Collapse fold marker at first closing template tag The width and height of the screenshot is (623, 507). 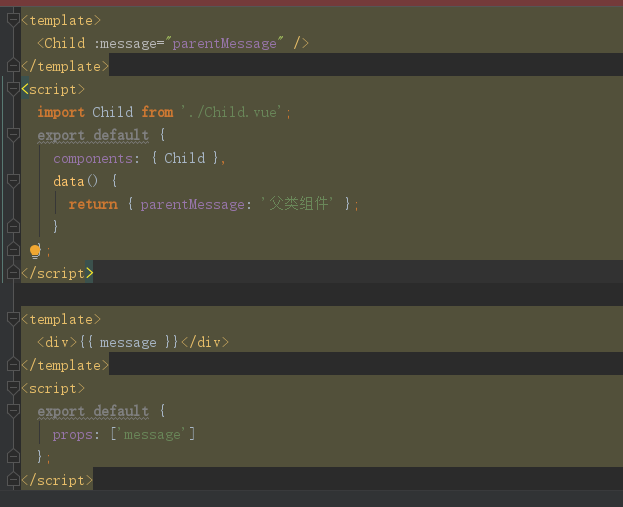[13, 66]
